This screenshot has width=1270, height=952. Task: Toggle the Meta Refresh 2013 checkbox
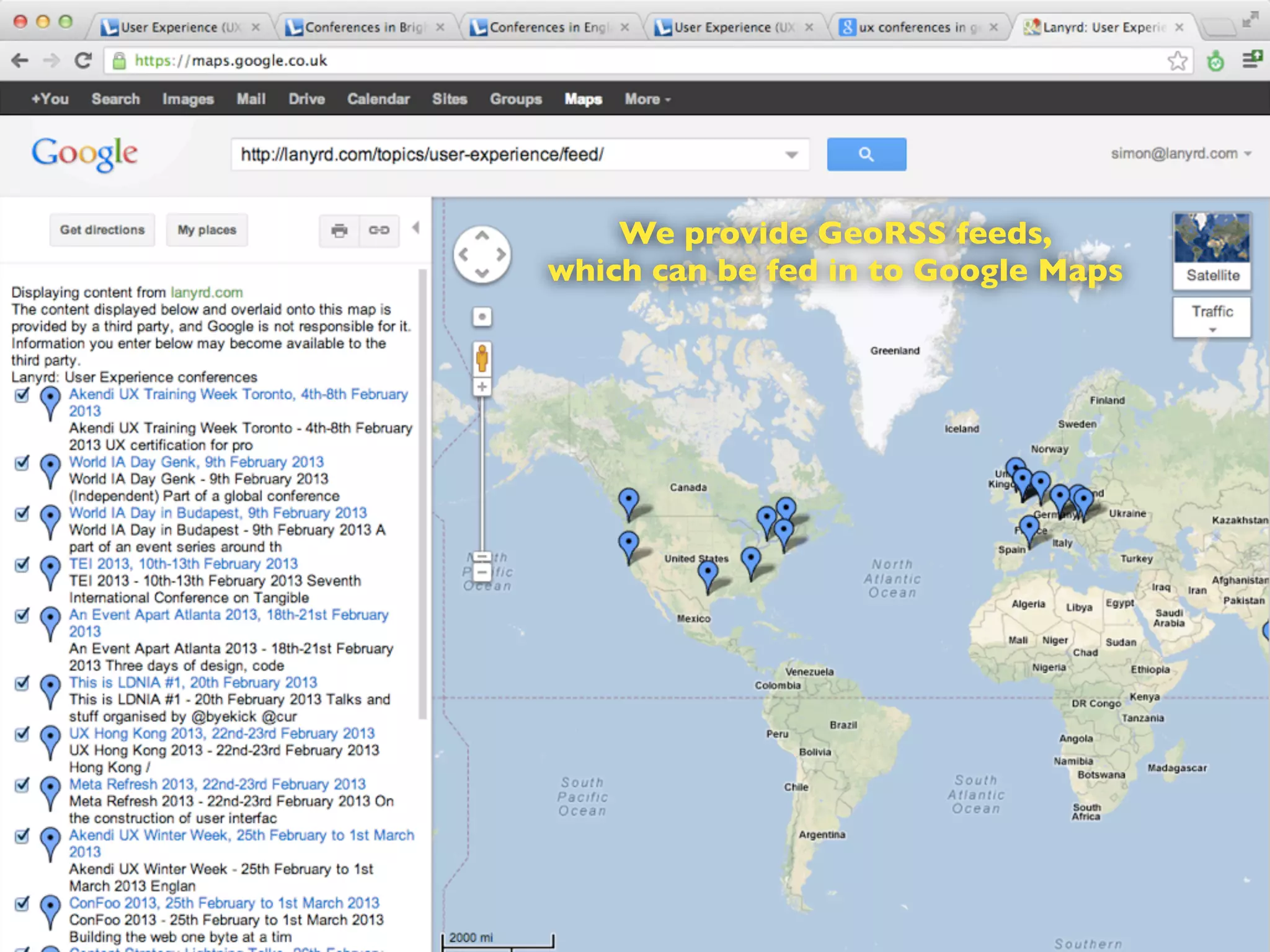[x=22, y=785]
